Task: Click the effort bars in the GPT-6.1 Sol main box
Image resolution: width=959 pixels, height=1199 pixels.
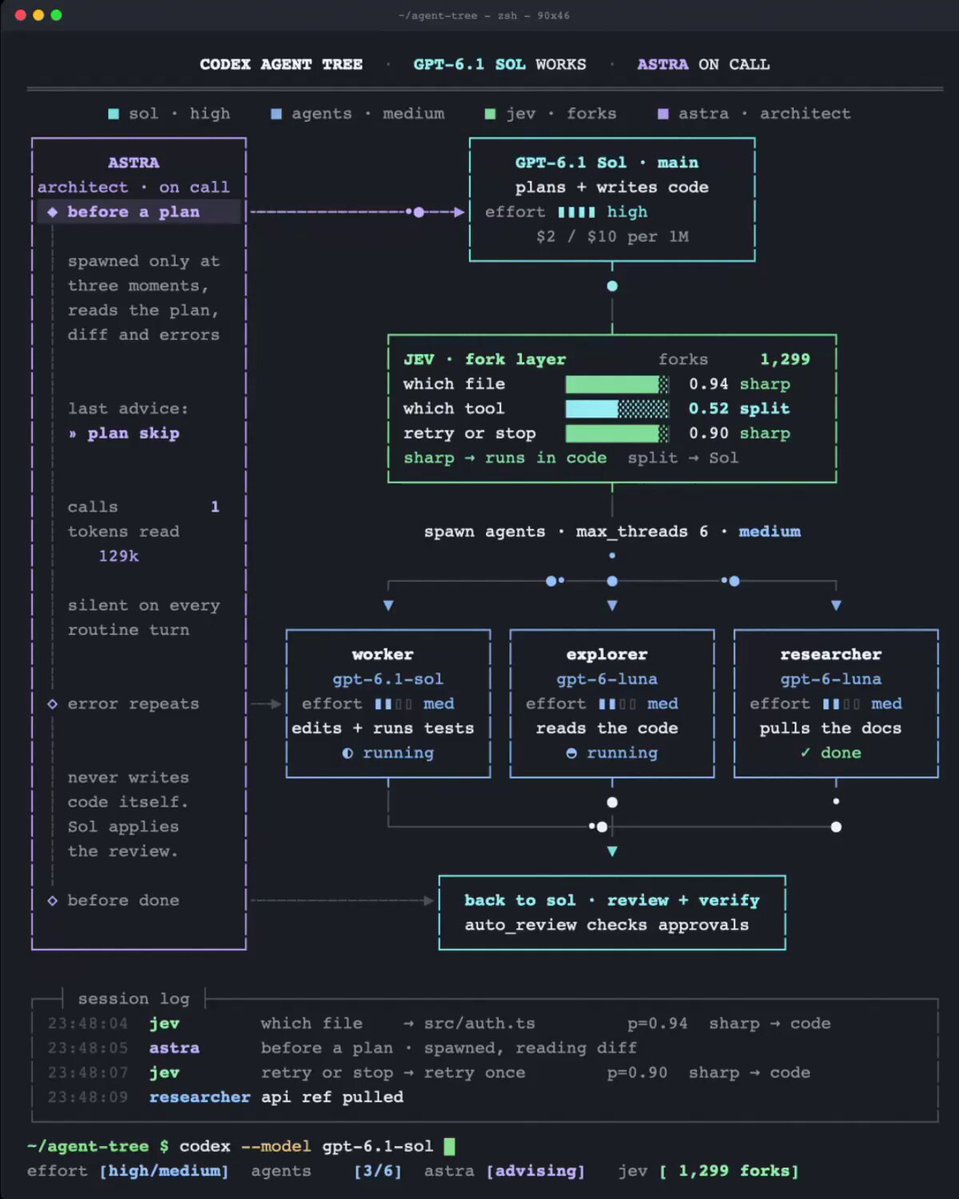Action: pos(577,212)
